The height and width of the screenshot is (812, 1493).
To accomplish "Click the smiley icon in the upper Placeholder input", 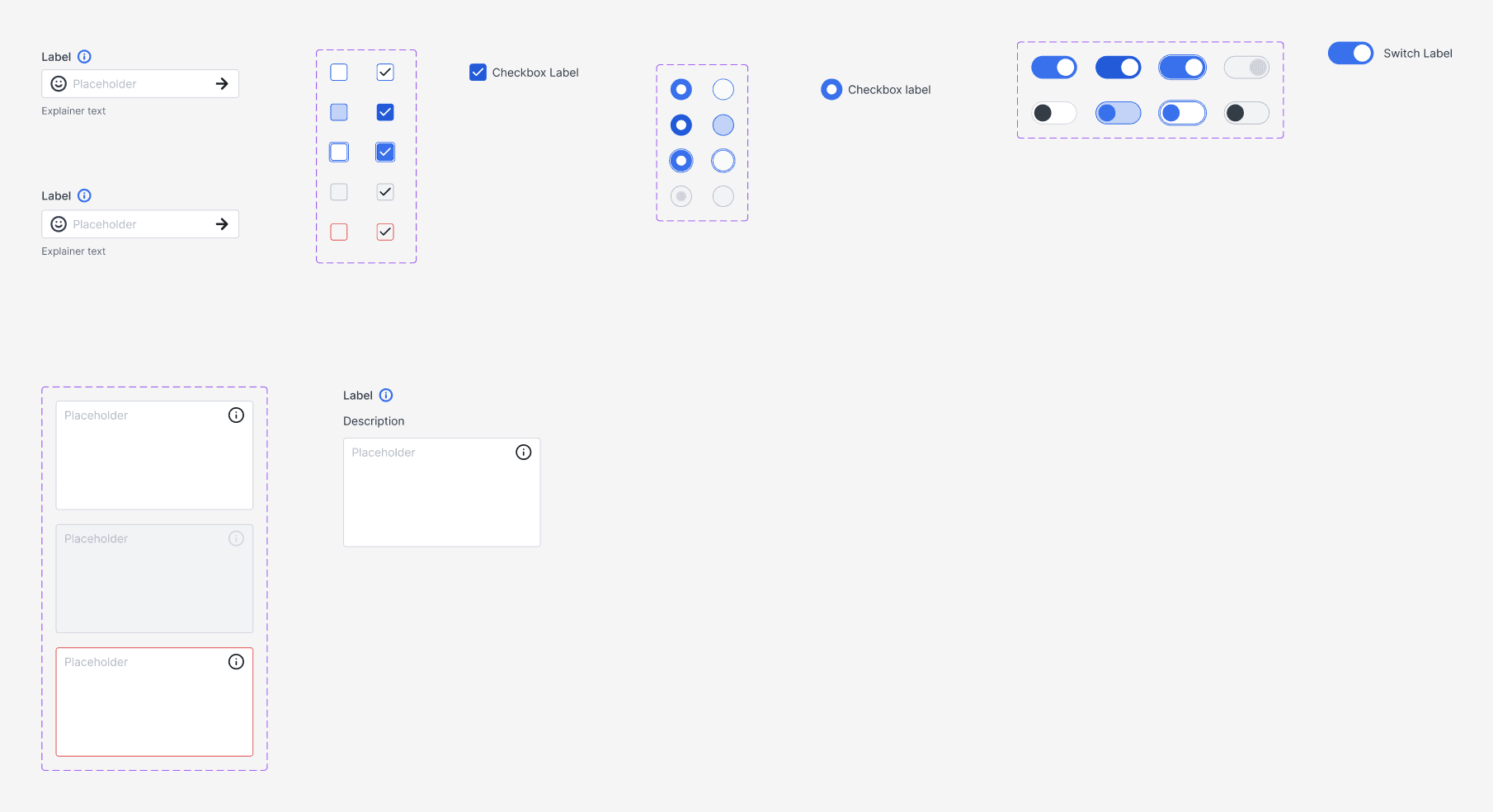I will [59, 84].
